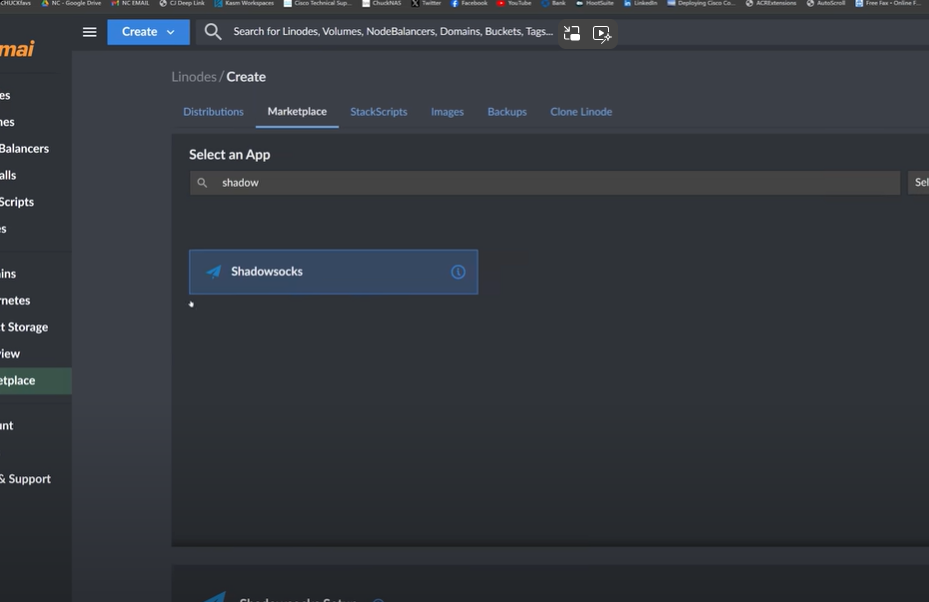Open the Akamai logo in the top left
The width and height of the screenshot is (929, 602).
pos(17,47)
